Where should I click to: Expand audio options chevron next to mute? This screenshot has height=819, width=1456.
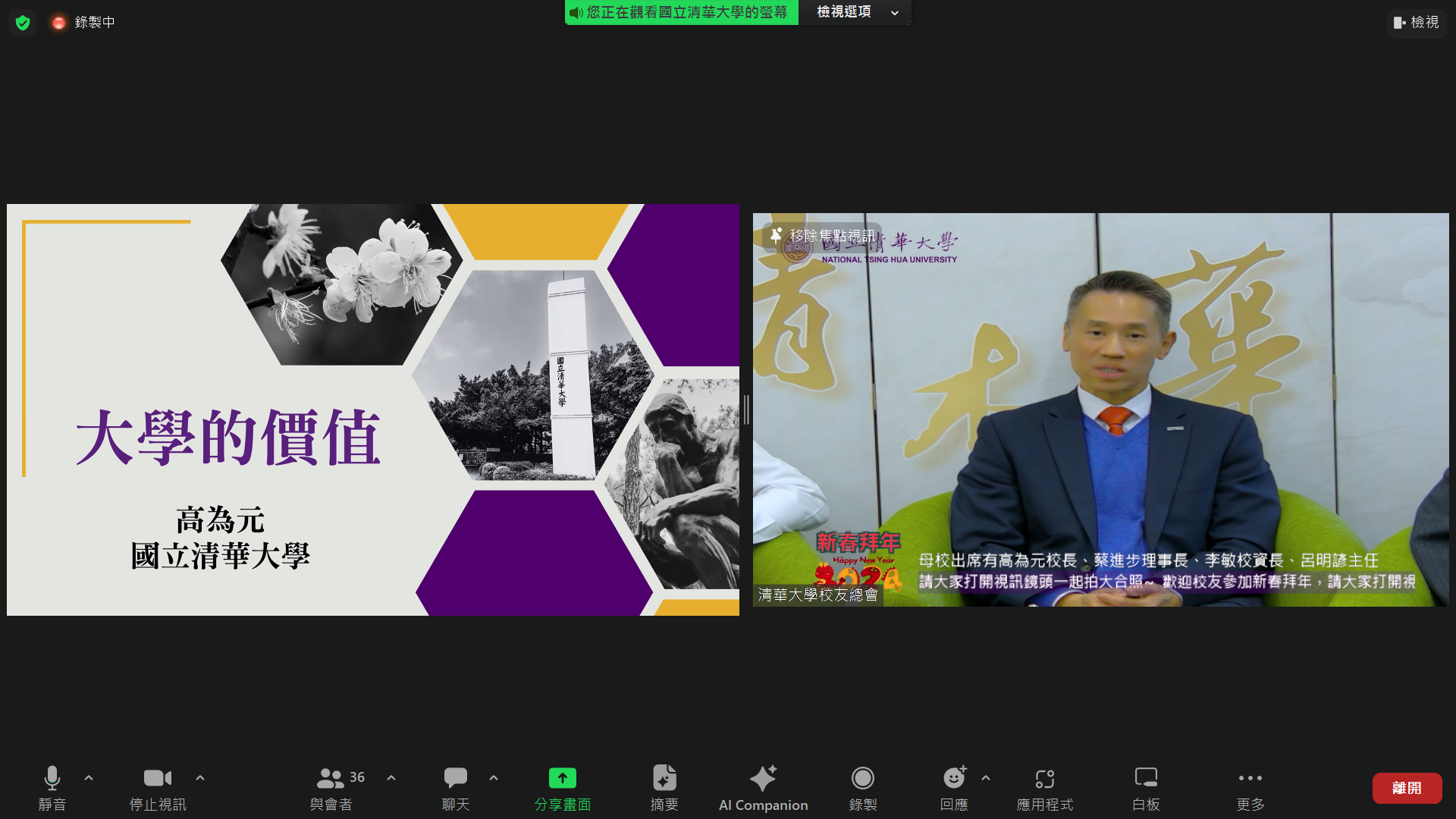click(89, 778)
